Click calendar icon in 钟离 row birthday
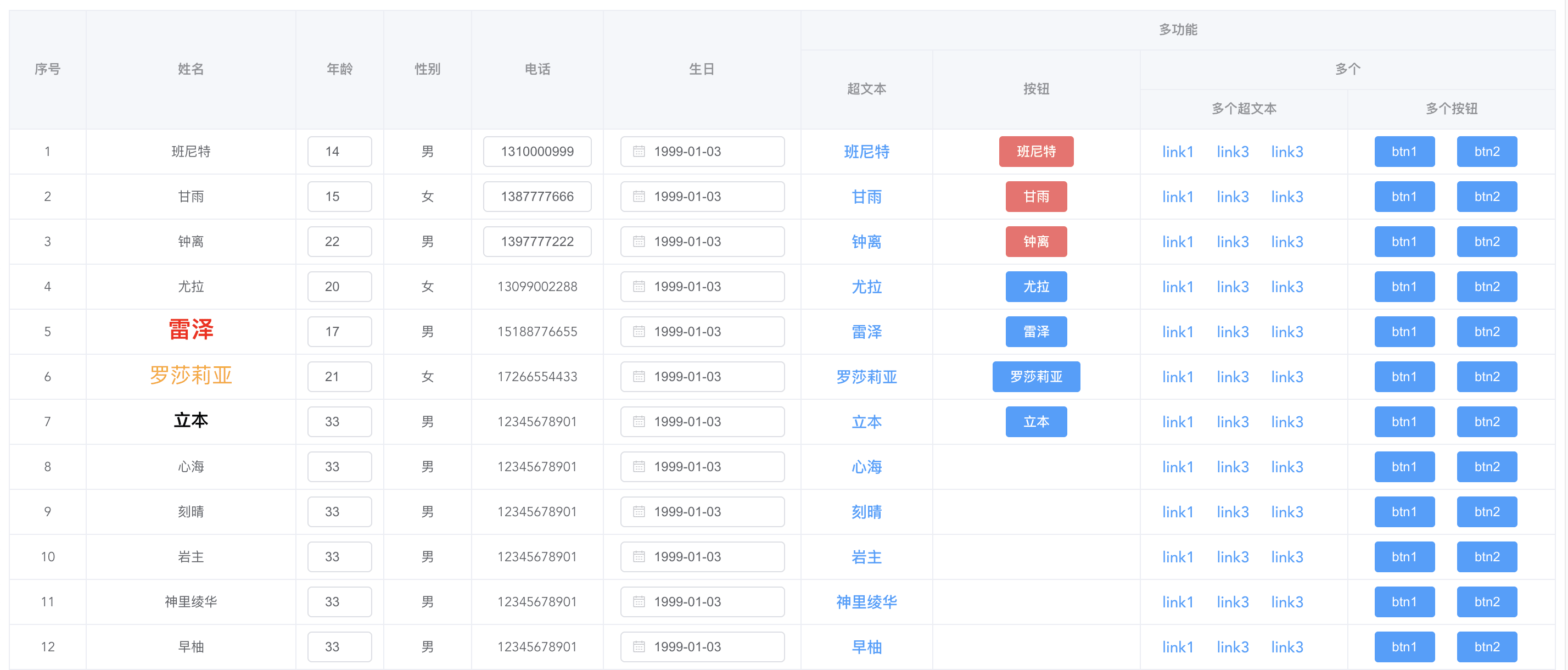1568x670 pixels. click(x=639, y=242)
